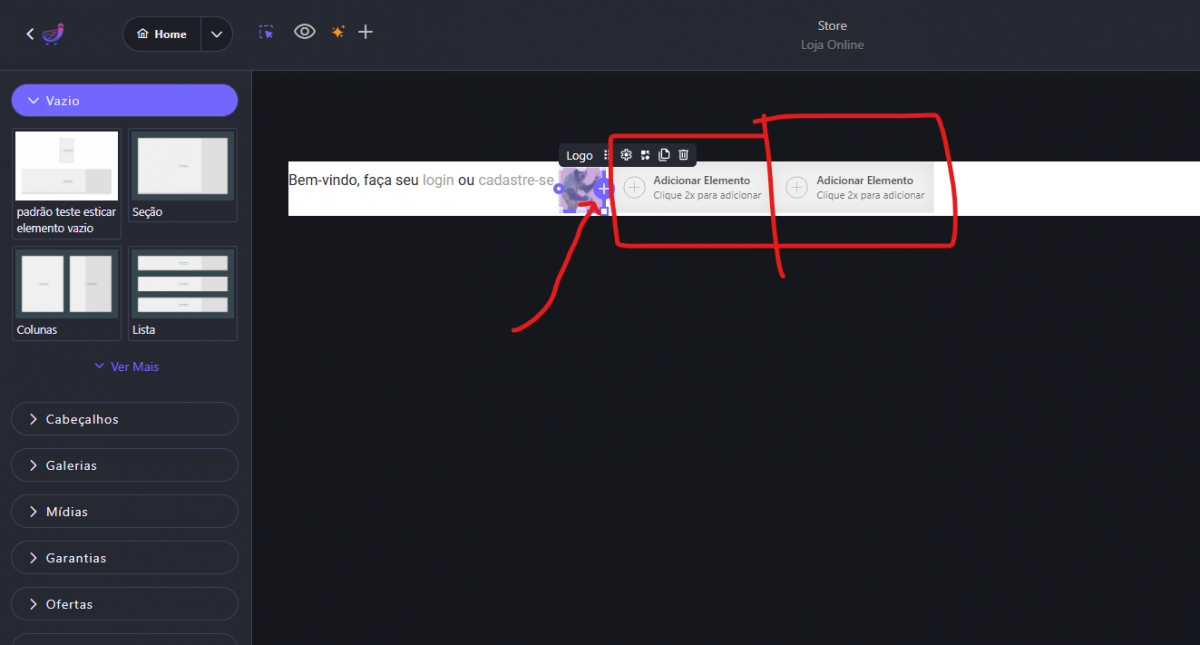
Task: Expand the Mídias category
Action: (x=124, y=511)
